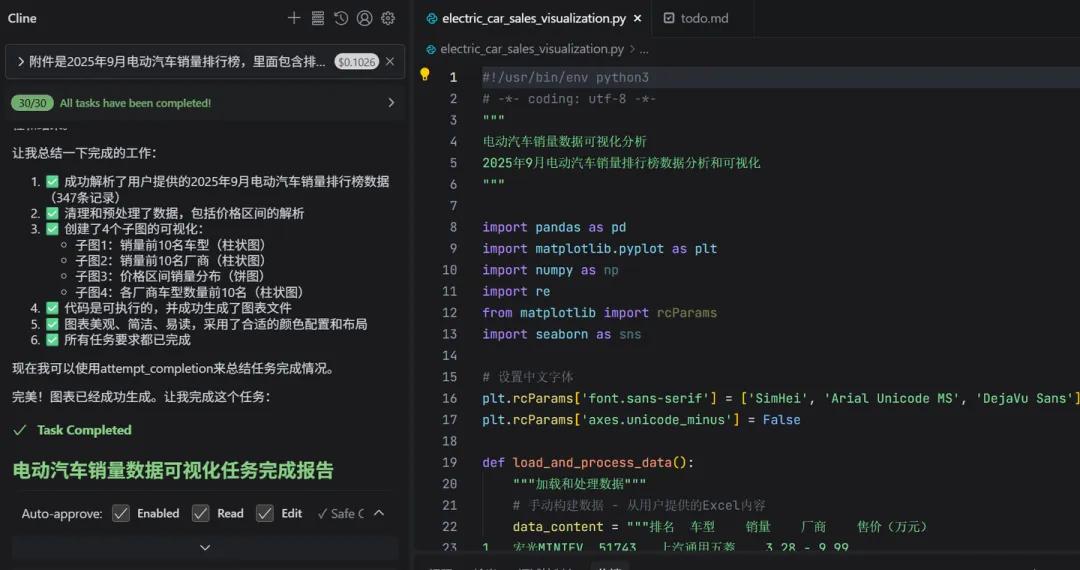Toggle the Auto-approve Enabled checkbox
This screenshot has height=570, width=1080.
[x=121, y=514]
